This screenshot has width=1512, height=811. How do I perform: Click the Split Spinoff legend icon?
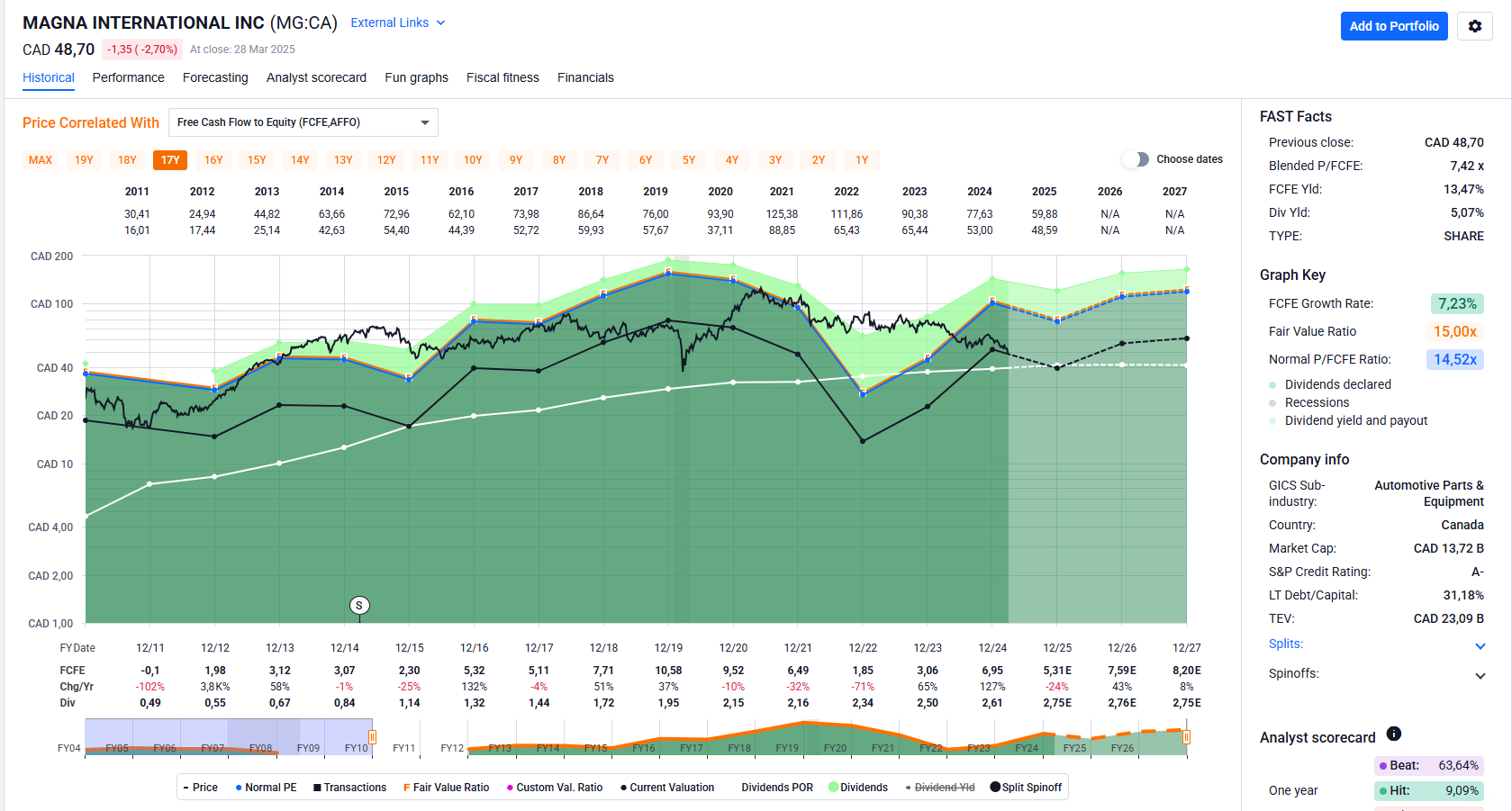coord(995,787)
